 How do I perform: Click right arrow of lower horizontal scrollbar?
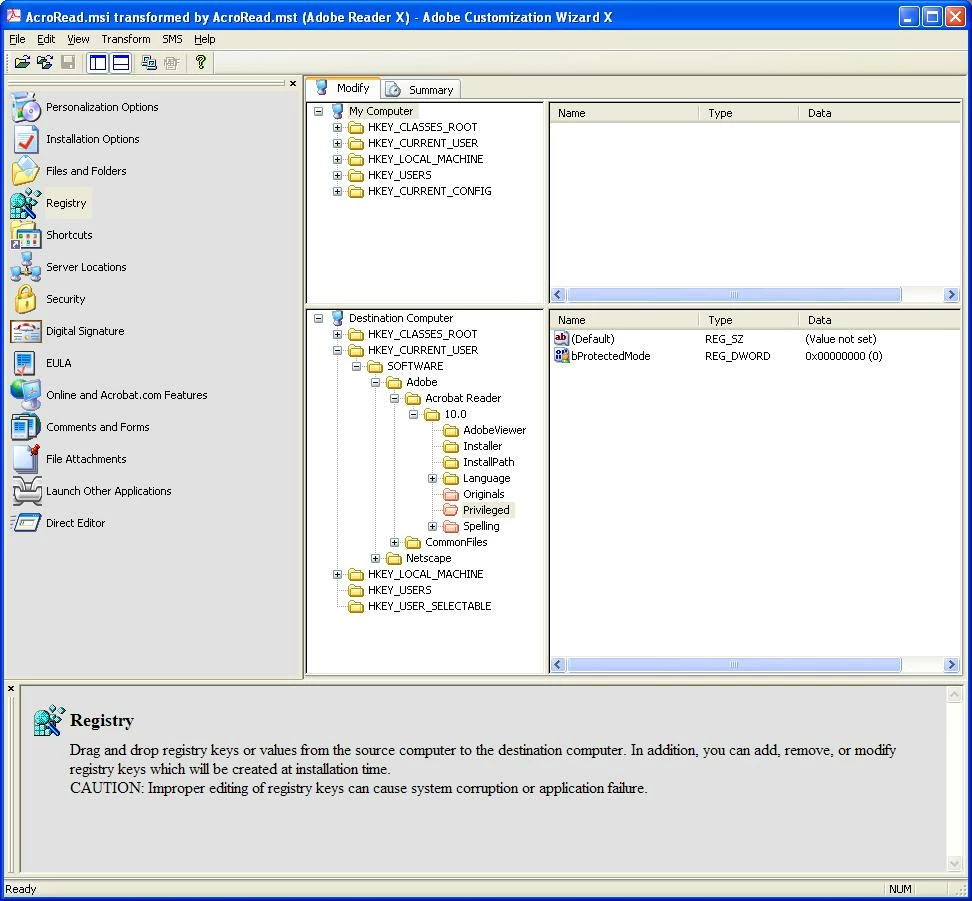(x=952, y=665)
